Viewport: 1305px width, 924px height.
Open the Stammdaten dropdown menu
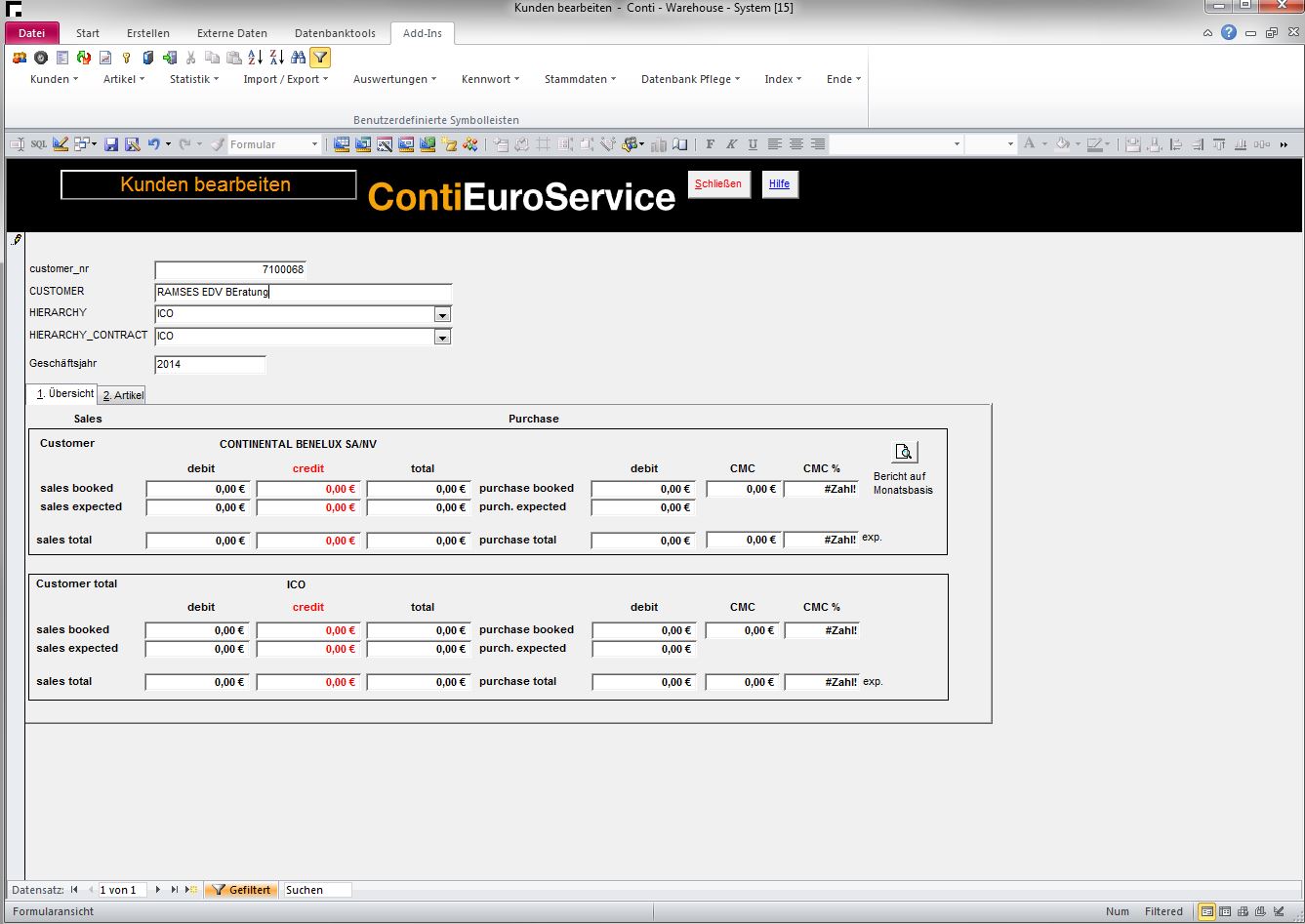pos(580,79)
